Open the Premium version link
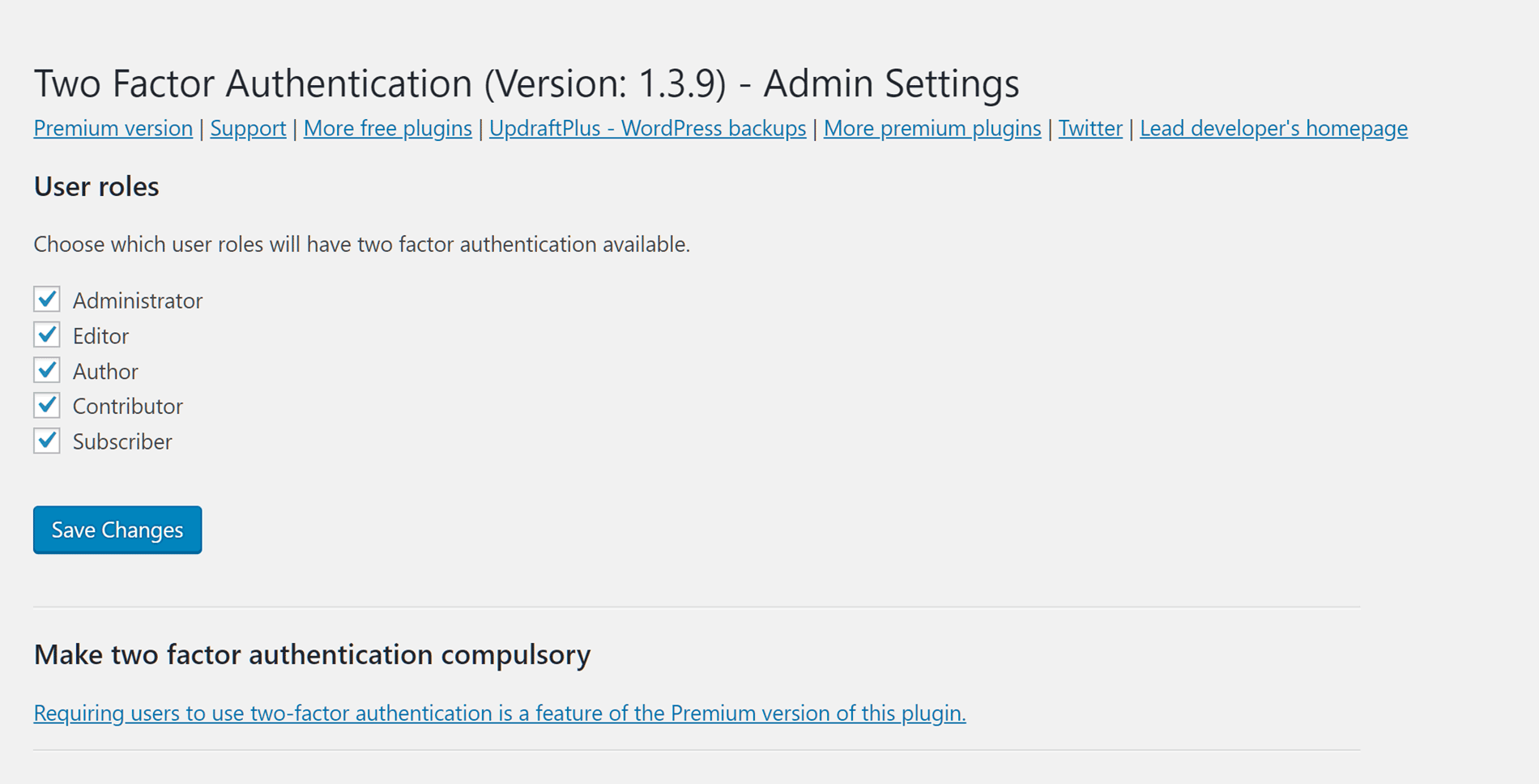1539x784 pixels. [x=113, y=128]
